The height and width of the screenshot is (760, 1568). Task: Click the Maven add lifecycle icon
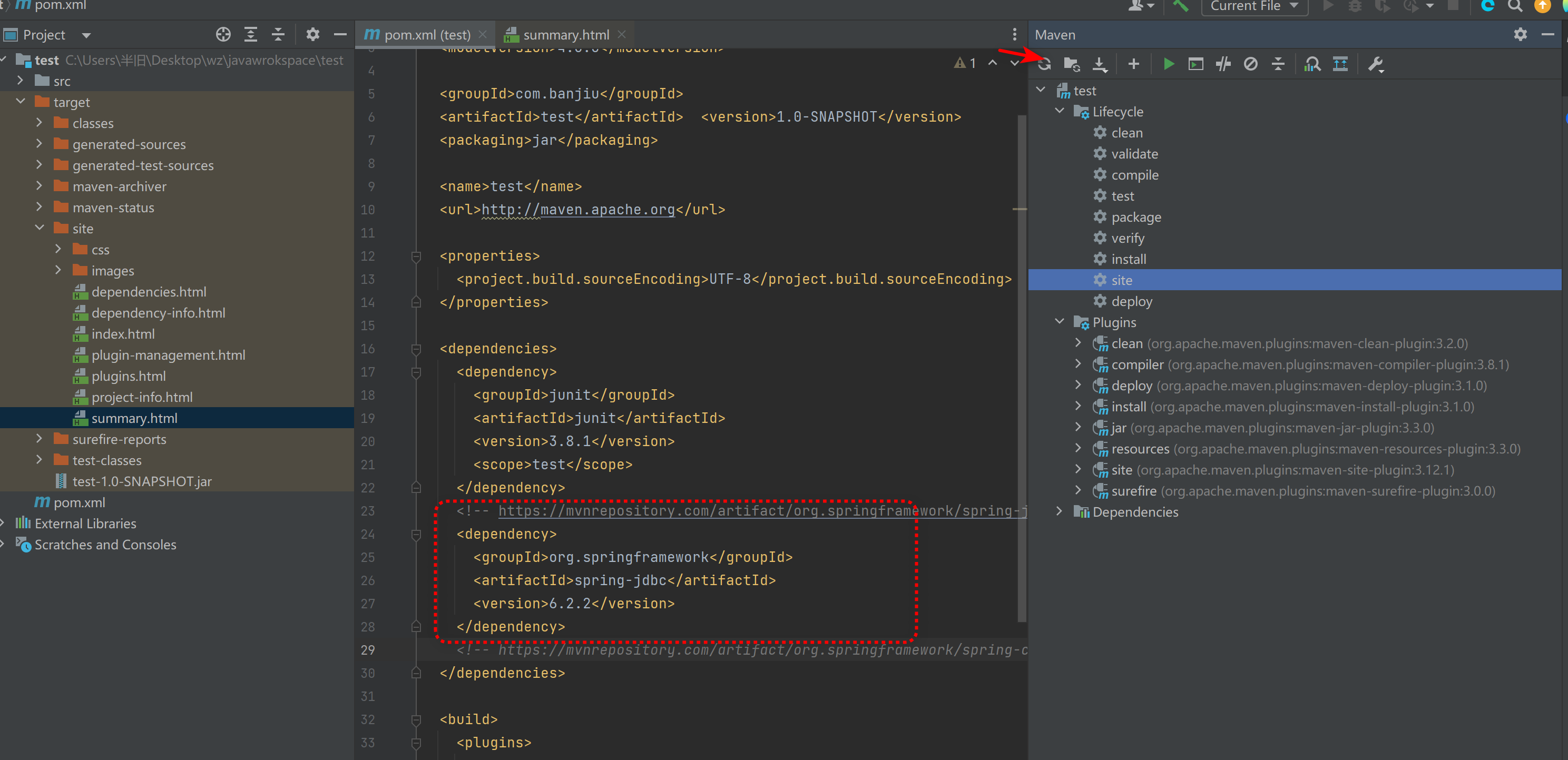tap(1134, 64)
